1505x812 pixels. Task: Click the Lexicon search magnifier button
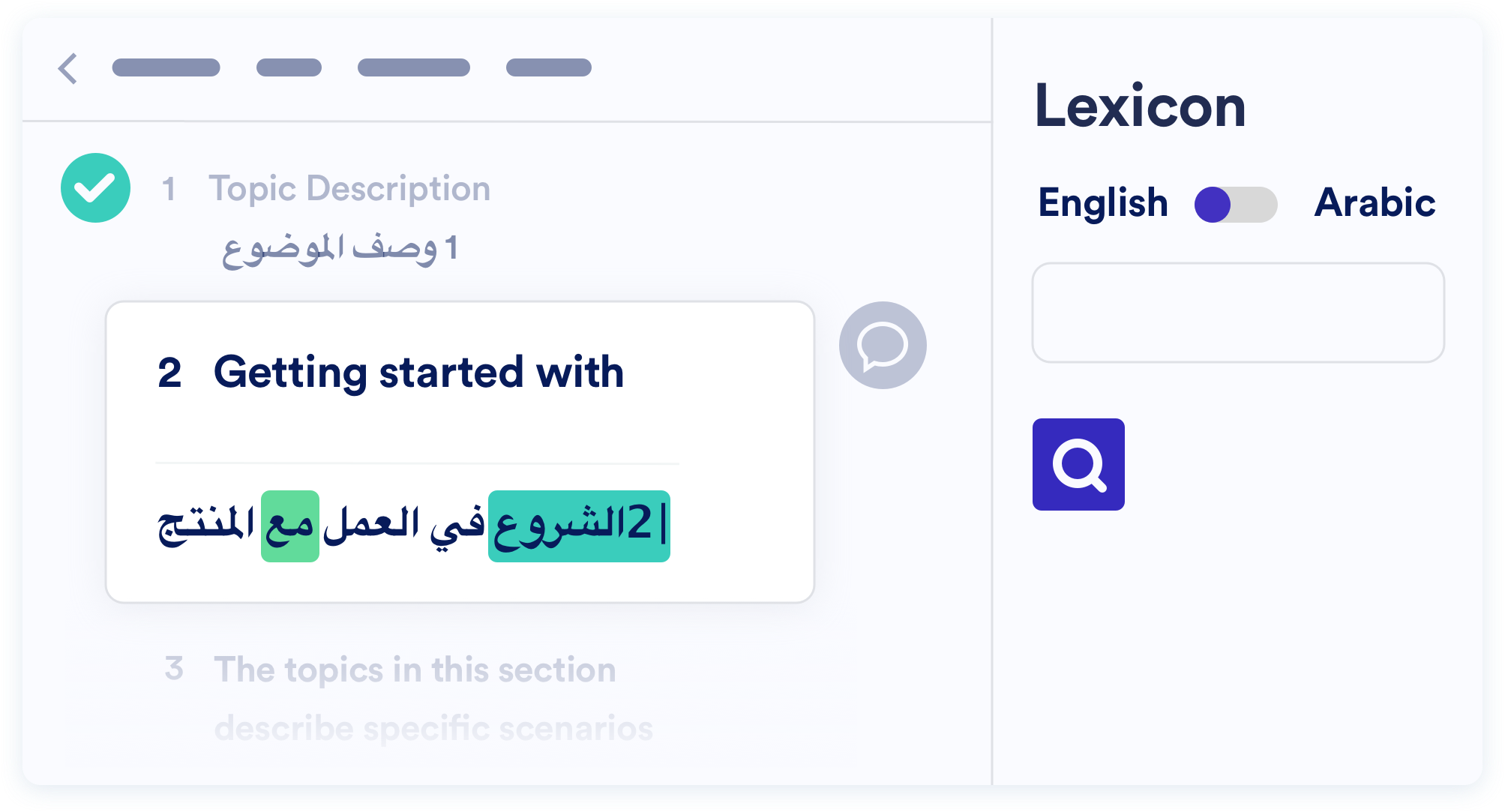click(1078, 464)
